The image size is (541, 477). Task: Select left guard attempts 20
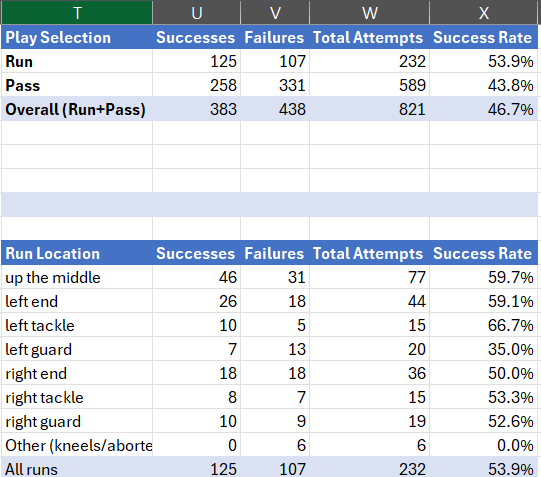[x=370, y=349]
